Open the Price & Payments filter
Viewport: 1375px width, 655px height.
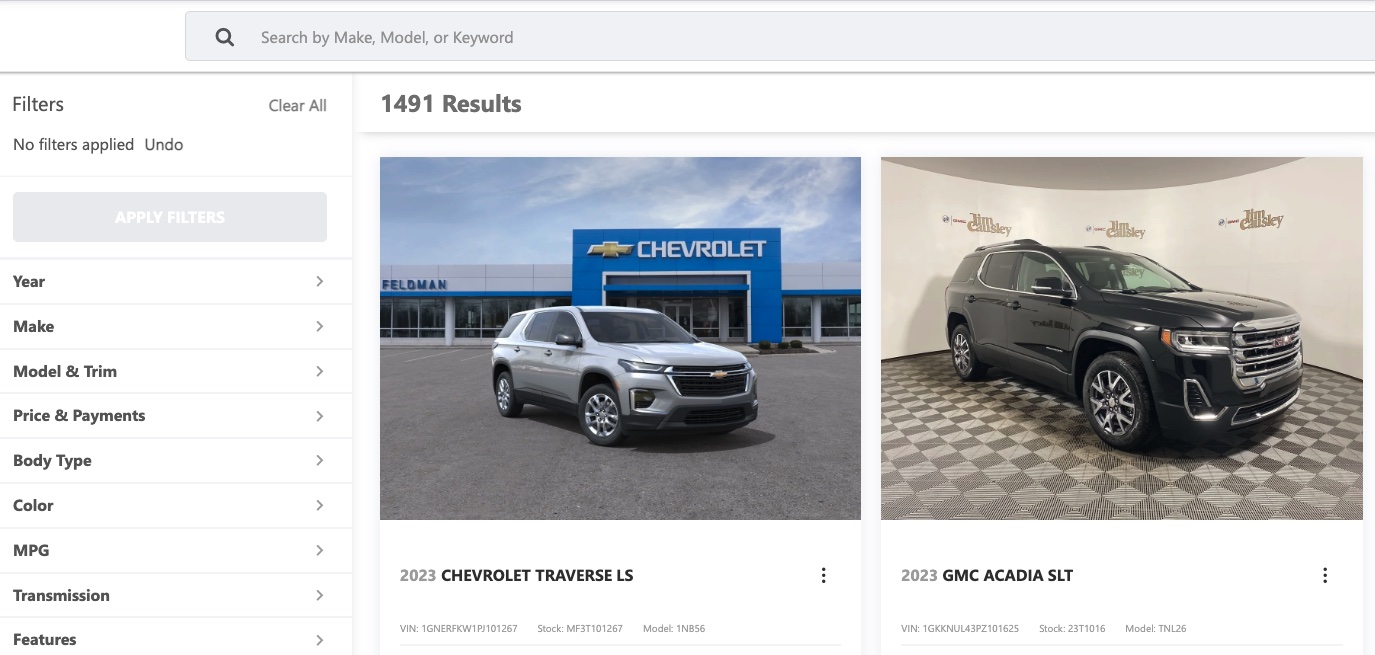[x=176, y=416]
